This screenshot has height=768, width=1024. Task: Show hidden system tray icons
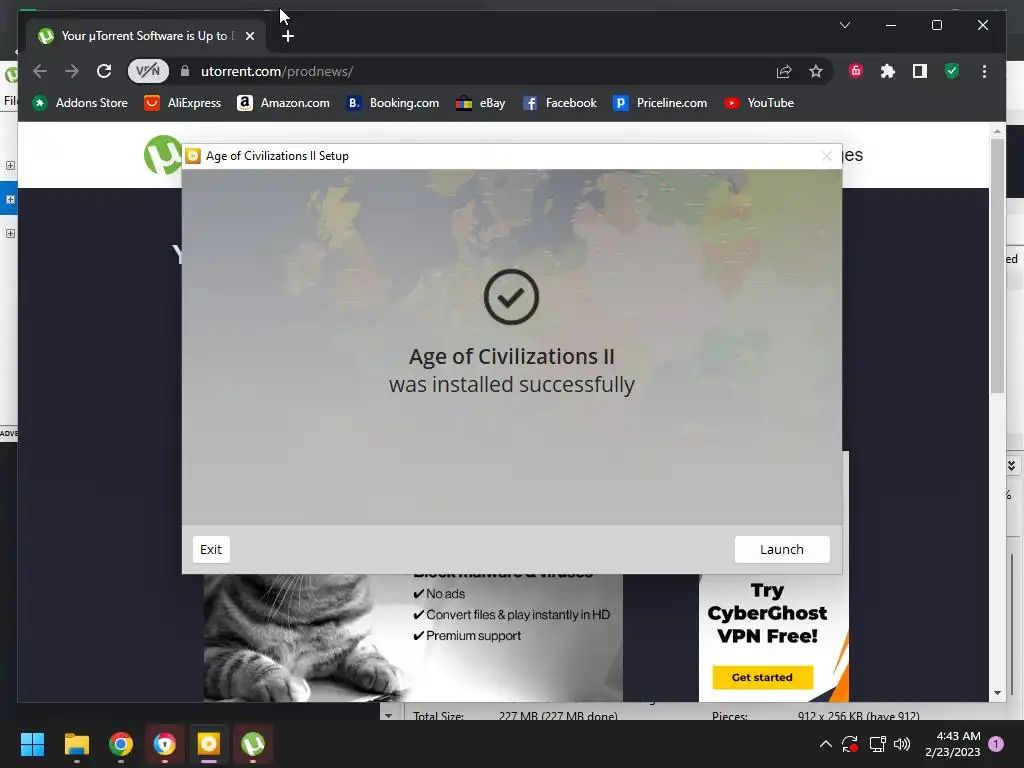tap(825, 744)
